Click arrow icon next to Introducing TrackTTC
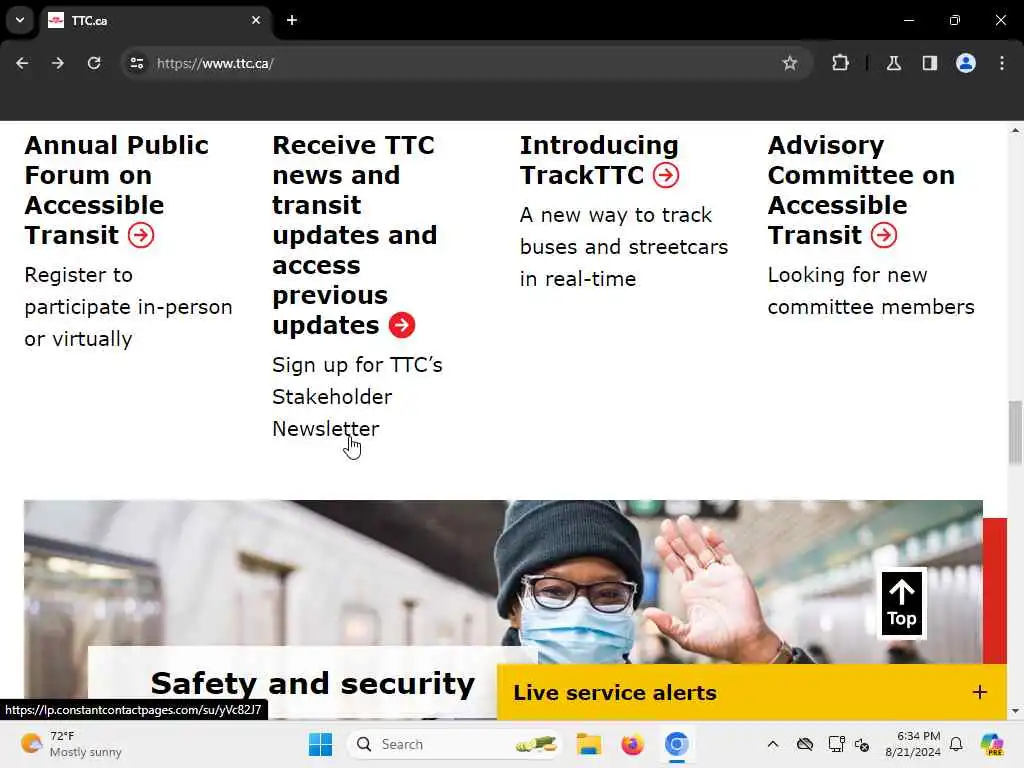This screenshot has height=768, width=1024. [x=666, y=175]
